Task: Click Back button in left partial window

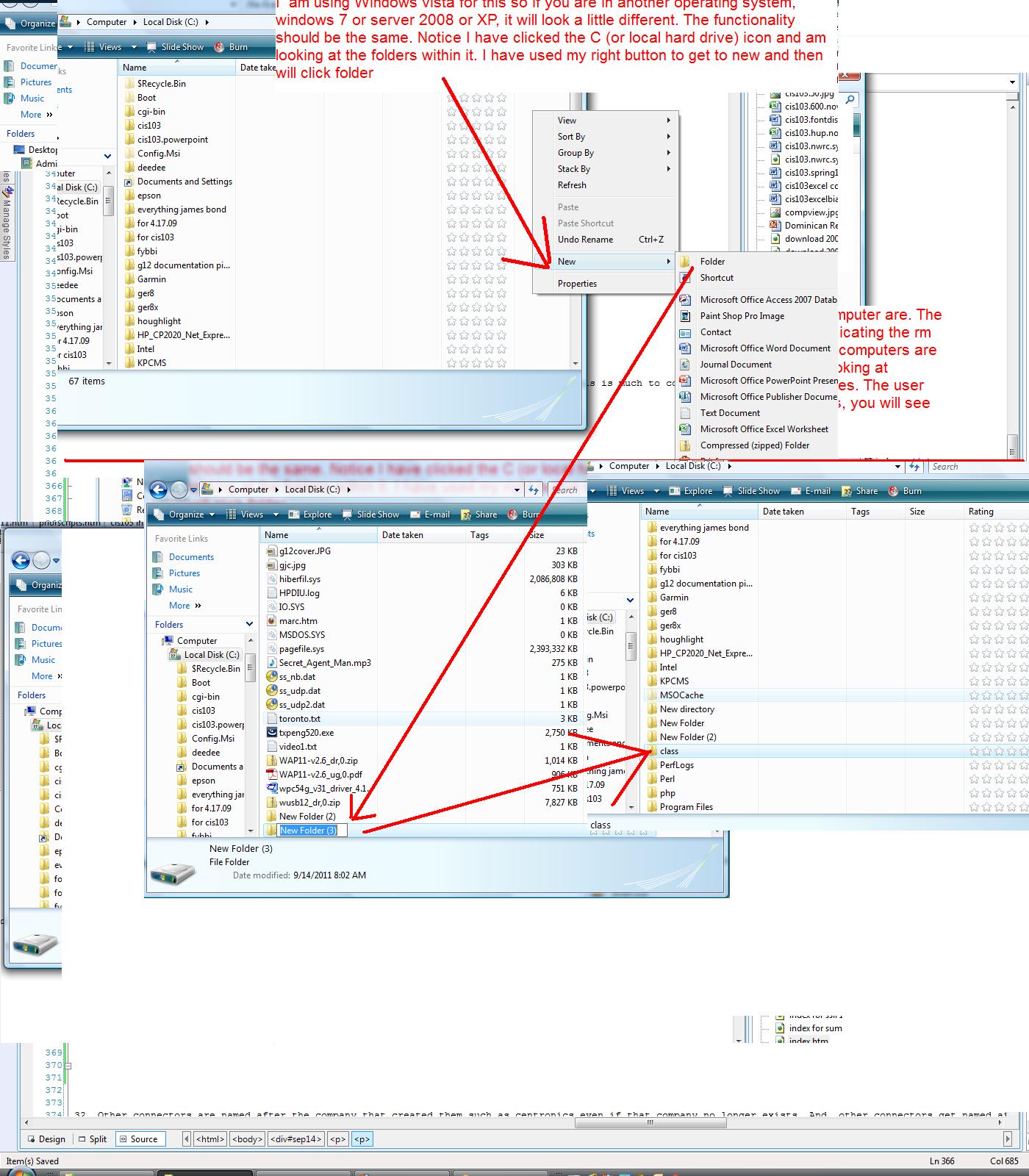Action: click(x=21, y=561)
